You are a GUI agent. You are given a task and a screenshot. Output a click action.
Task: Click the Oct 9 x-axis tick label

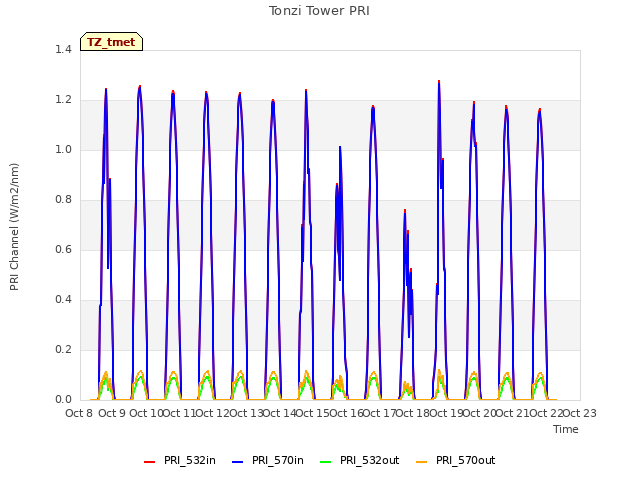point(112,413)
